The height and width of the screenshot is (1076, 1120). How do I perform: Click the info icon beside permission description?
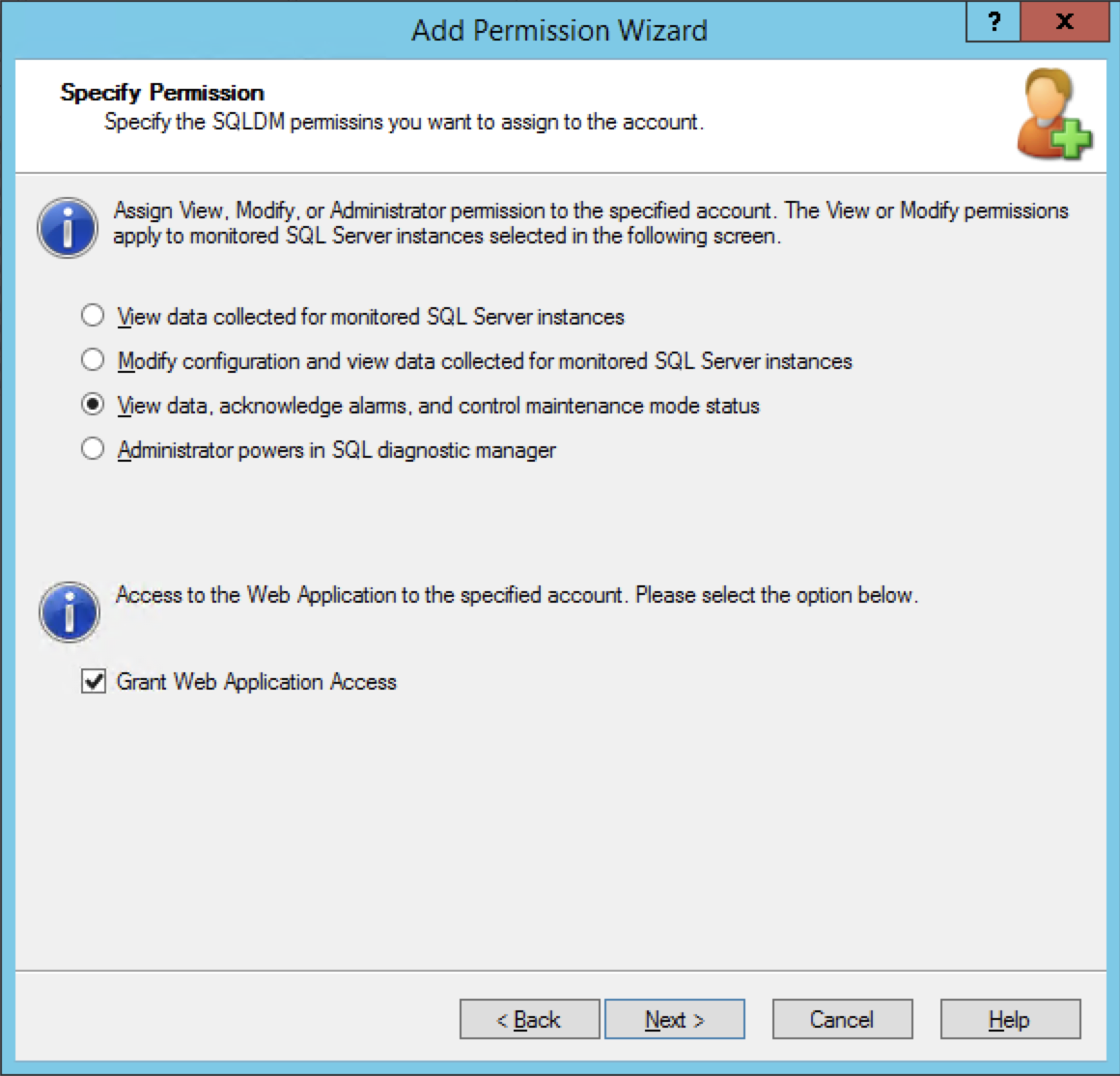67,228
